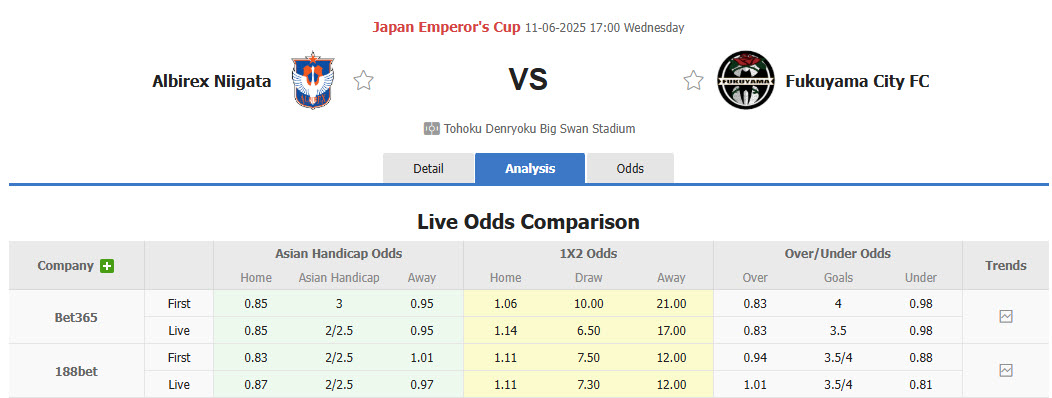1052x398 pixels.
Task: Click the 188bet live Over odds 1.01
Action: 755,385
